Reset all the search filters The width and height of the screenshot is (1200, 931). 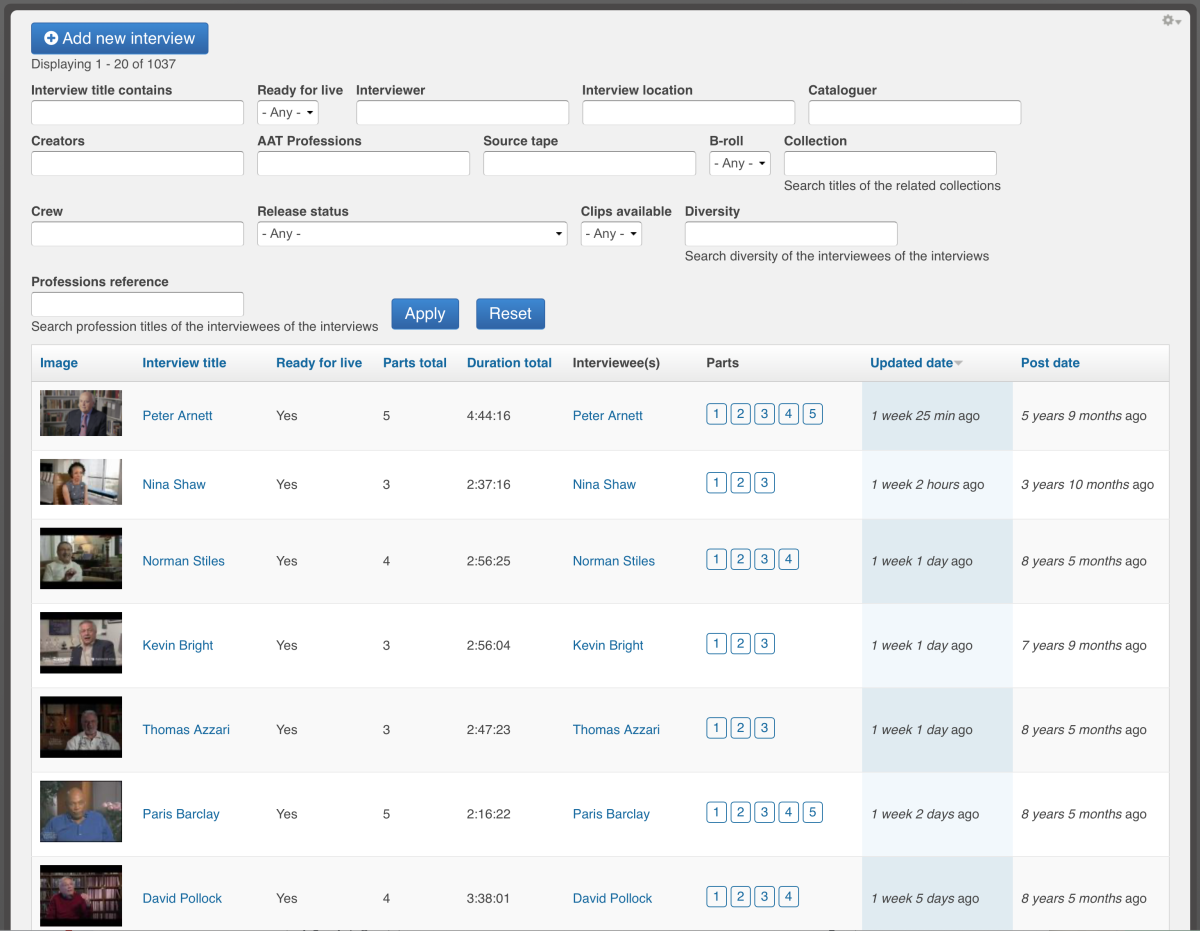coord(510,314)
